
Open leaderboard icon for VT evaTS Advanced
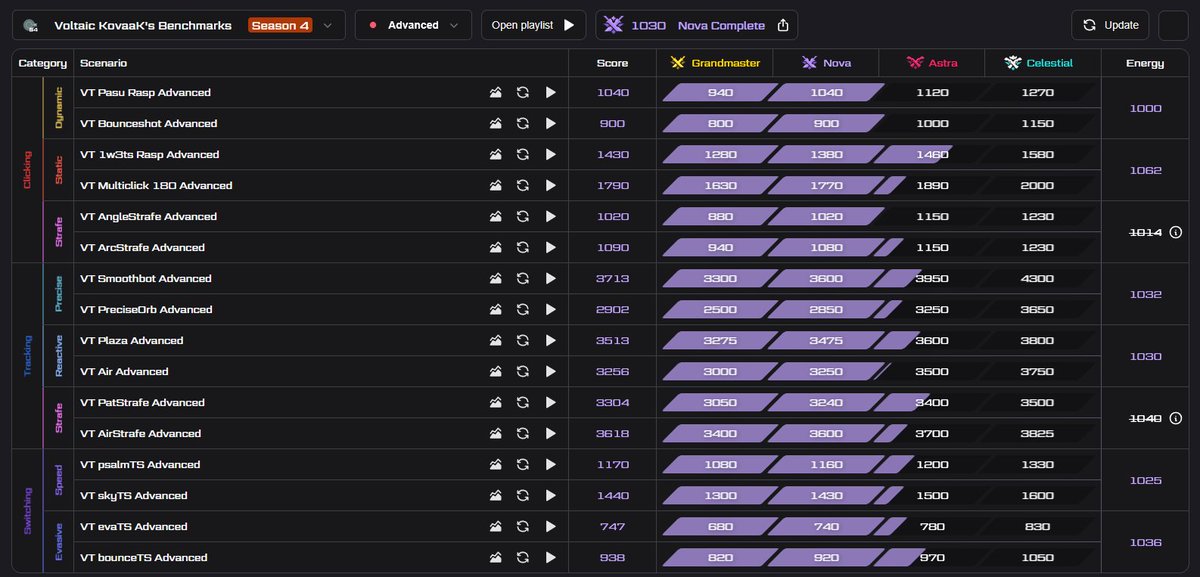[x=495, y=527]
